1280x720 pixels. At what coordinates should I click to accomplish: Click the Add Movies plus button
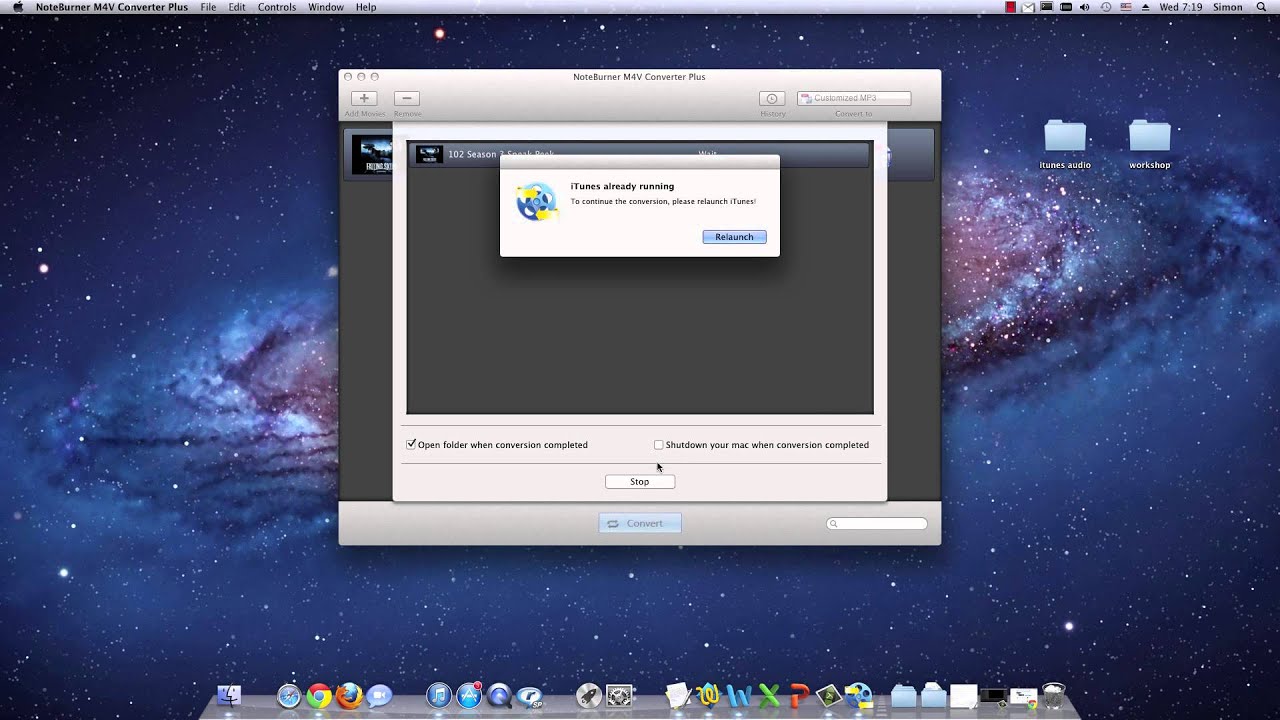pyautogui.click(x=364, y=98)
